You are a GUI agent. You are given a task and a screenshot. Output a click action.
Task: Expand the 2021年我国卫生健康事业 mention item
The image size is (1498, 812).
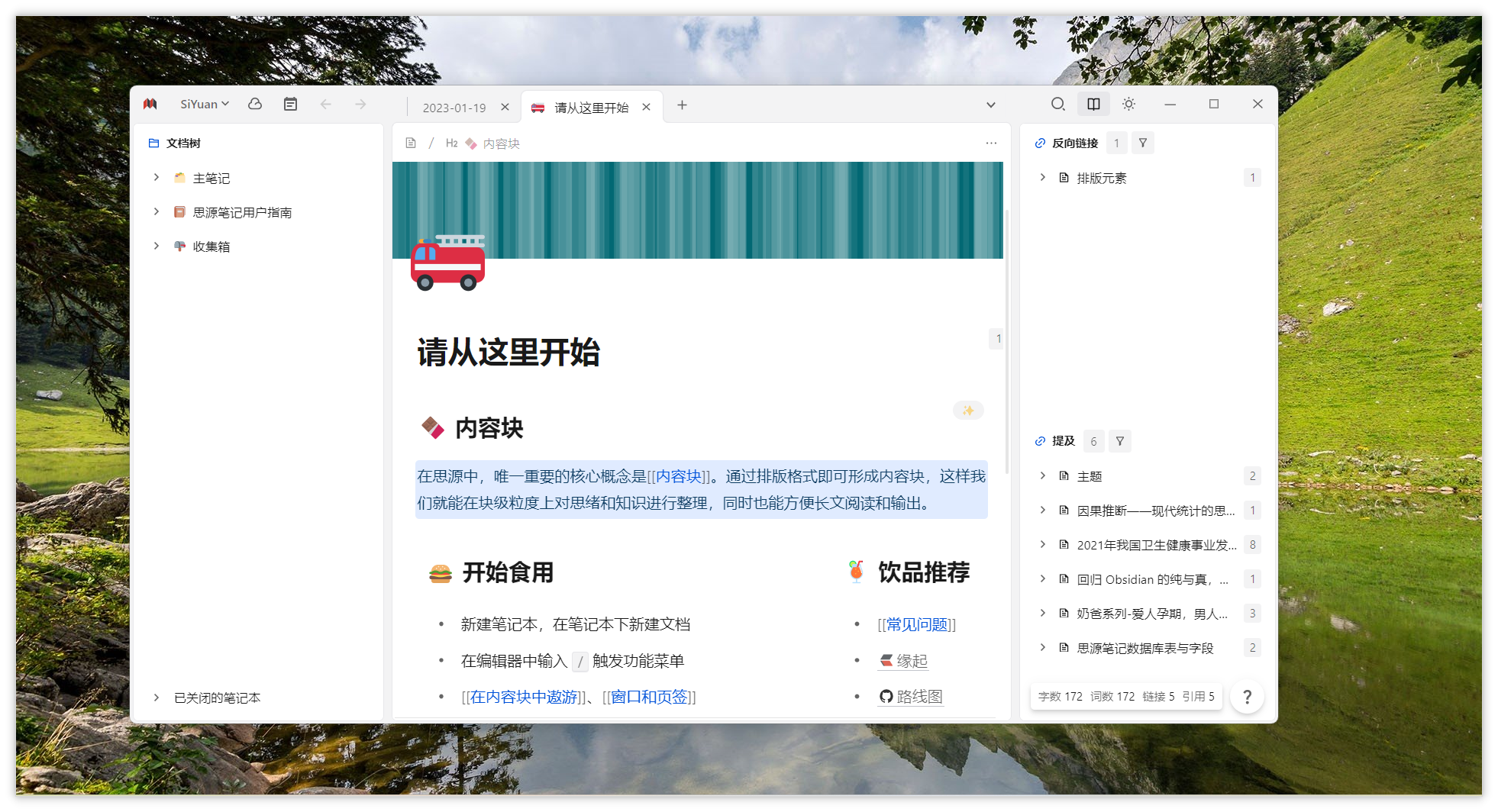click(1043, 545)
